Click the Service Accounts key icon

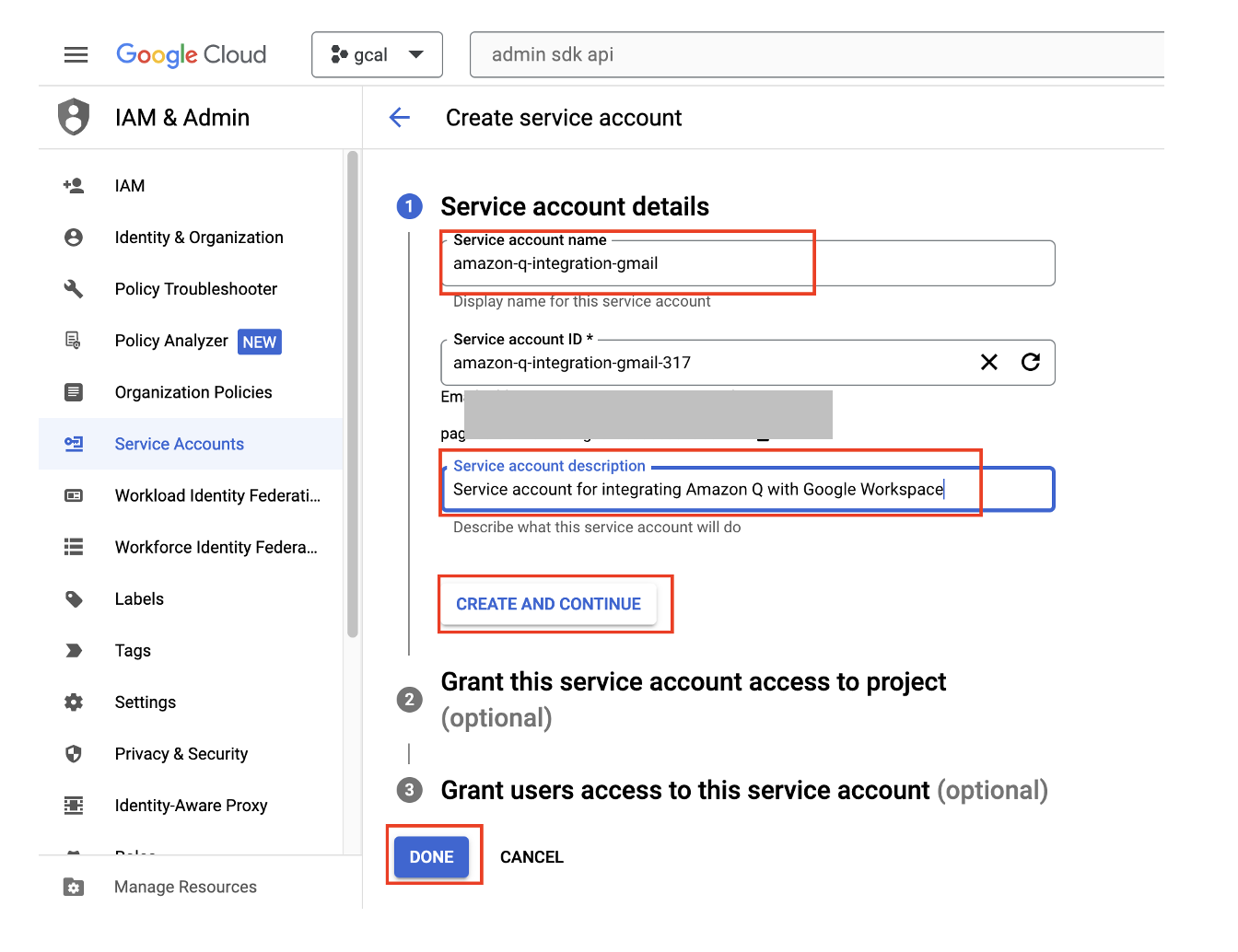pos(74,444)
